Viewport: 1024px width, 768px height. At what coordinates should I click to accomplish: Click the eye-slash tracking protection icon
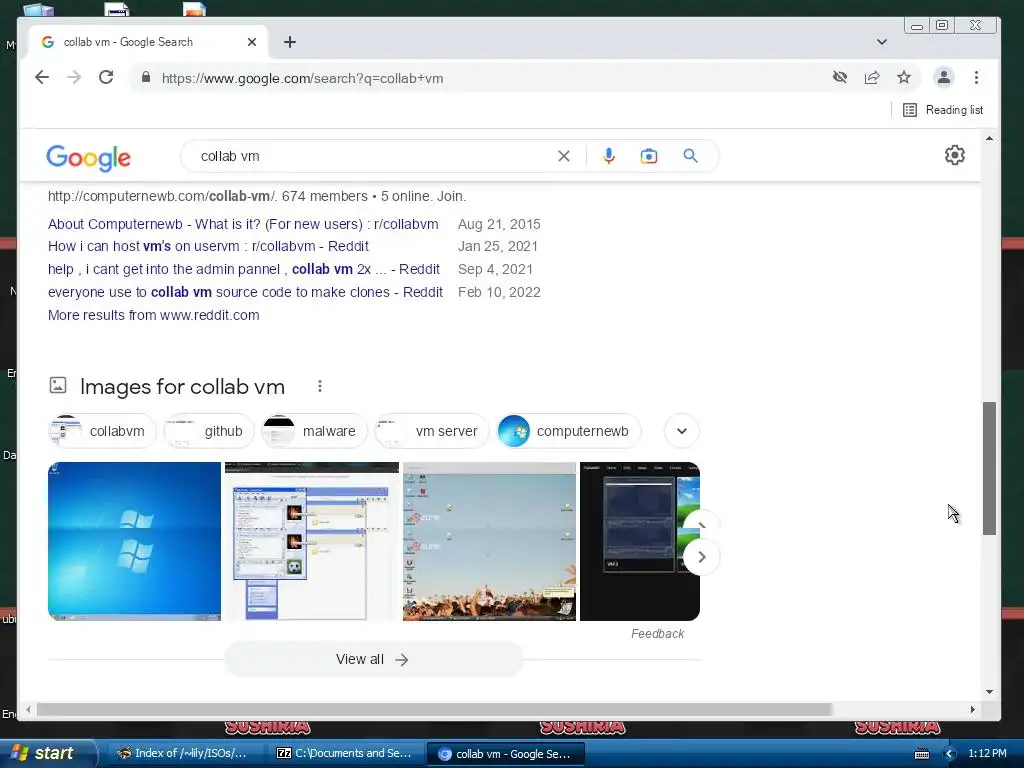[x=840, y=78]
